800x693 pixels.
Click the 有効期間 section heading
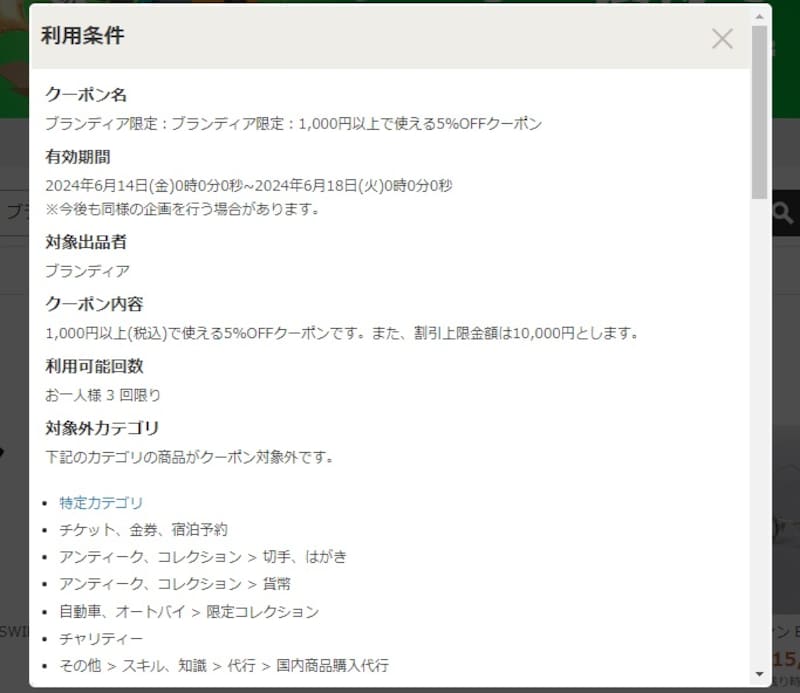point(78,156)
